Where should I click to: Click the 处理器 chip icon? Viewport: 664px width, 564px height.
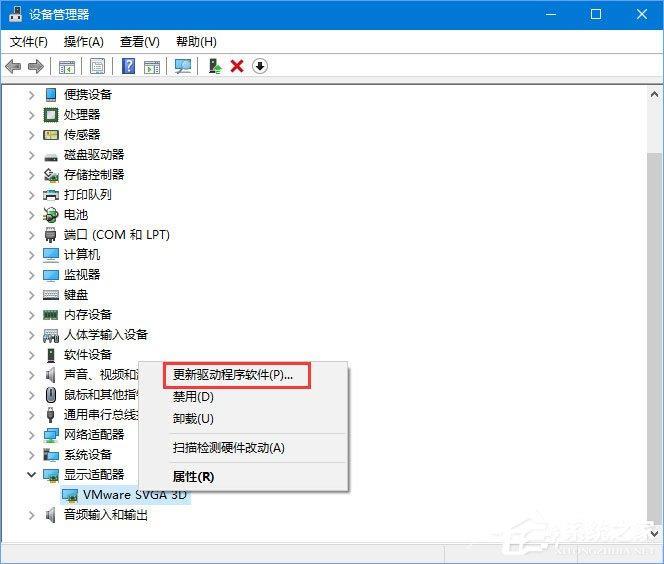click(x=51, y=114)
